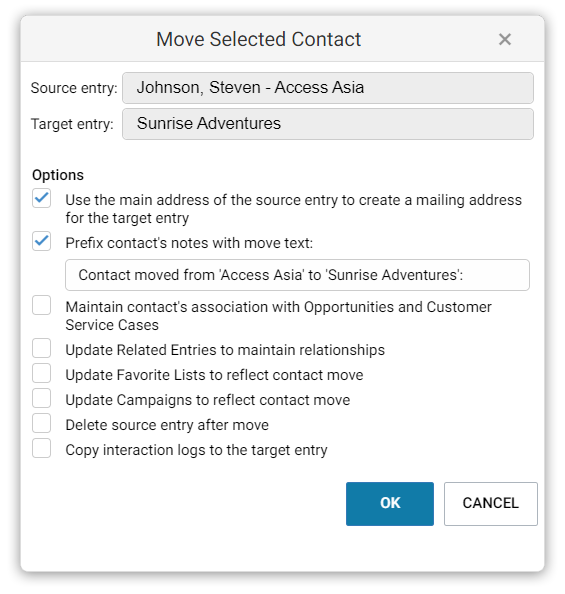565x594 pixels.
Task: Click the CANCEL button
Action: (x=491, y=503)
